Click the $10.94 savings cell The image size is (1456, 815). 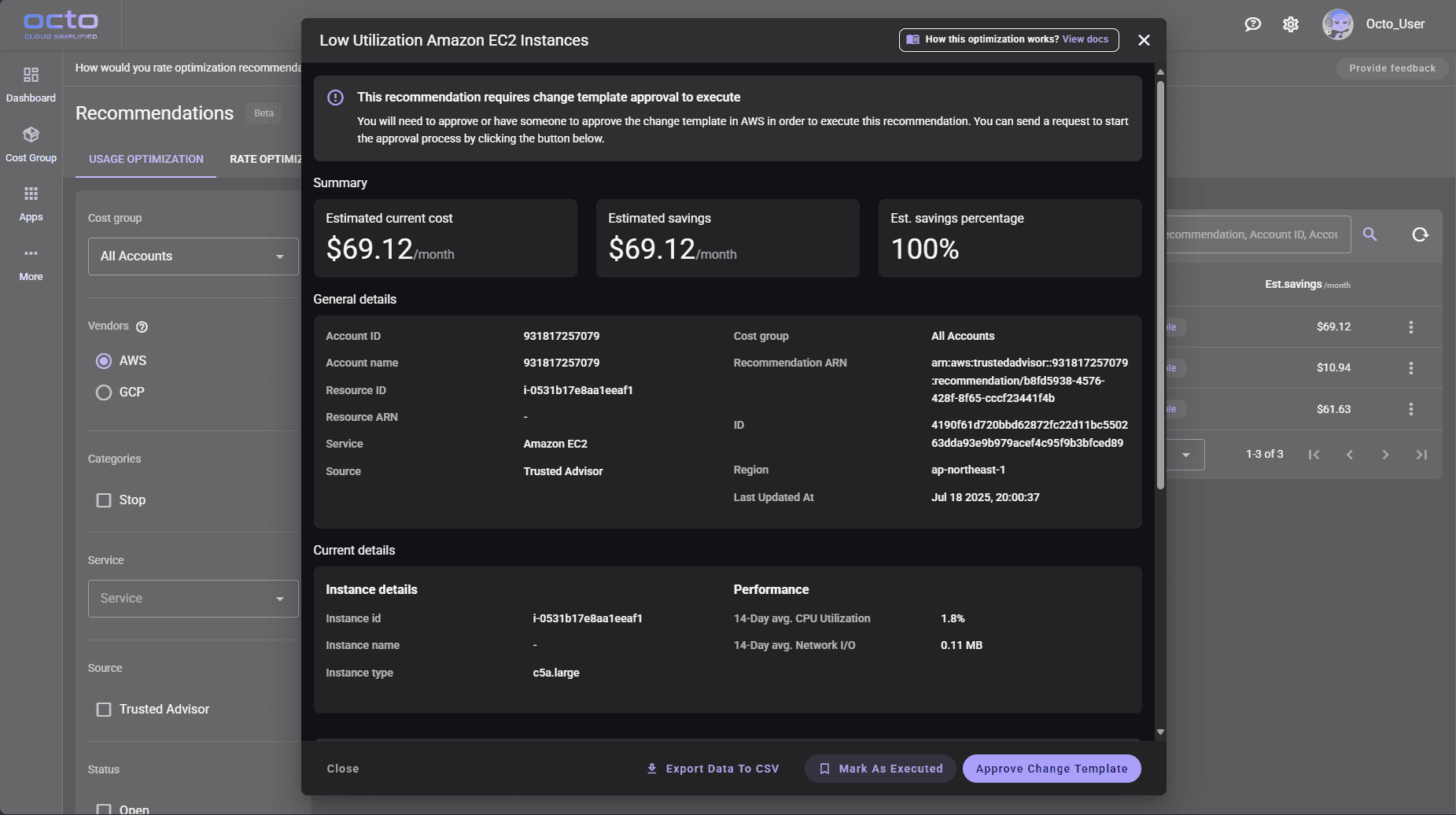[1333, 368]
